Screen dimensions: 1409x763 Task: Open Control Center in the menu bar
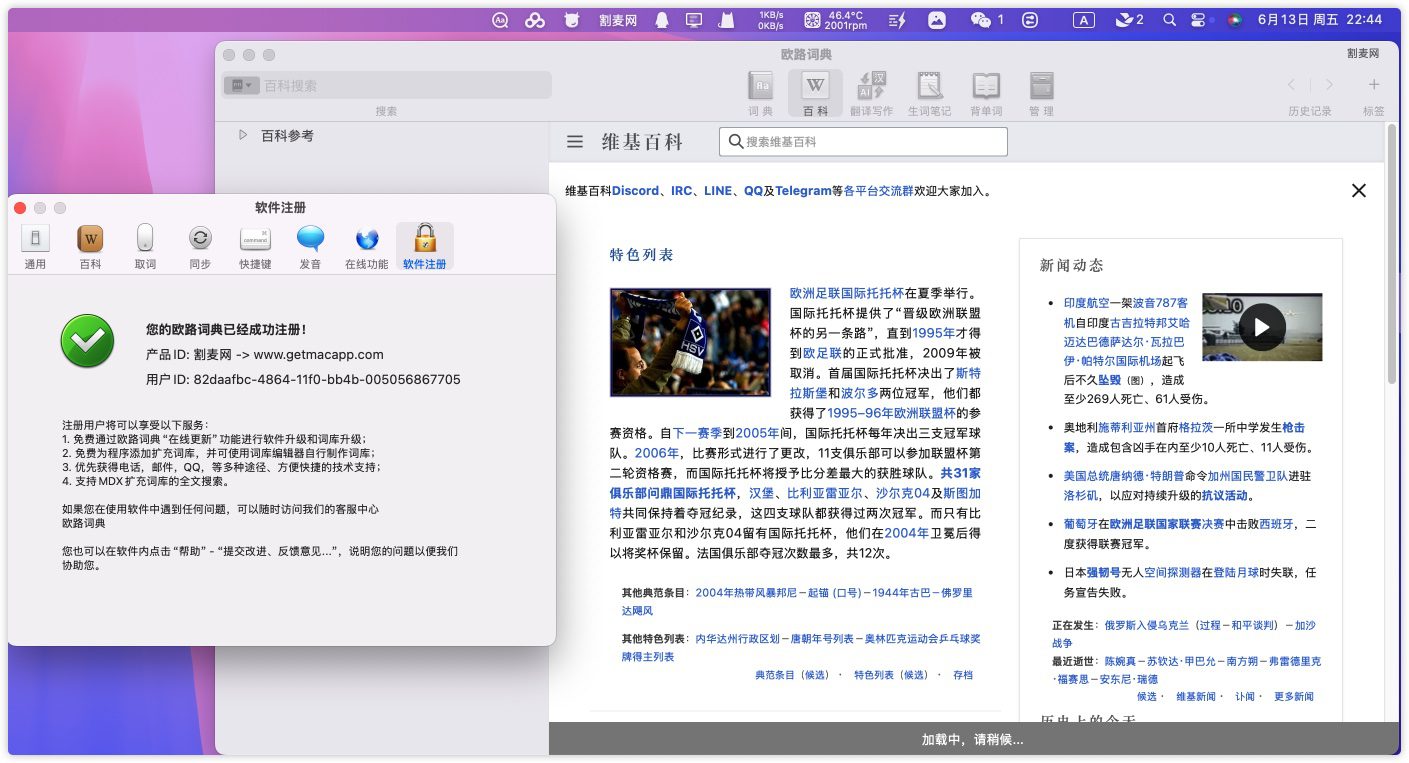pos(1198,20)
